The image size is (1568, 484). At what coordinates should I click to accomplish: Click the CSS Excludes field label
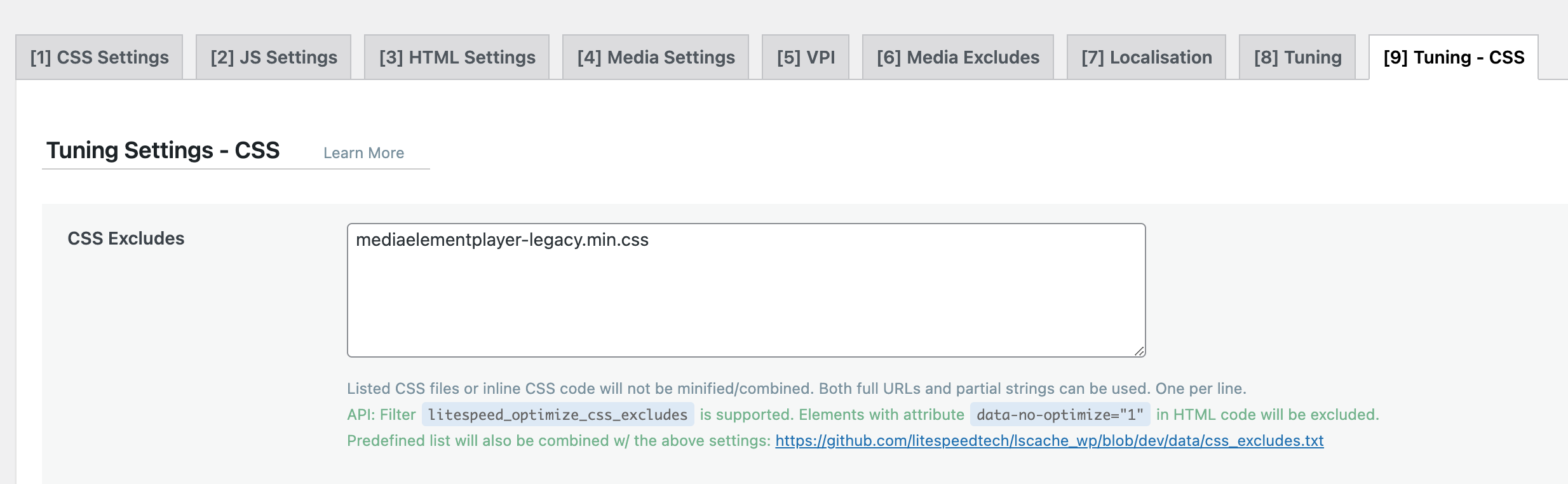(x=126, y=238)
